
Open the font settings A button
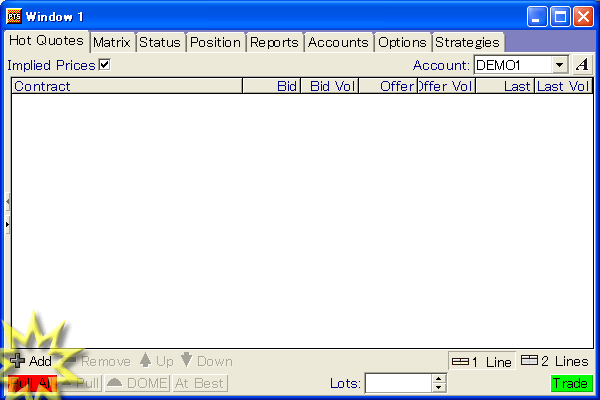[582, 65]
